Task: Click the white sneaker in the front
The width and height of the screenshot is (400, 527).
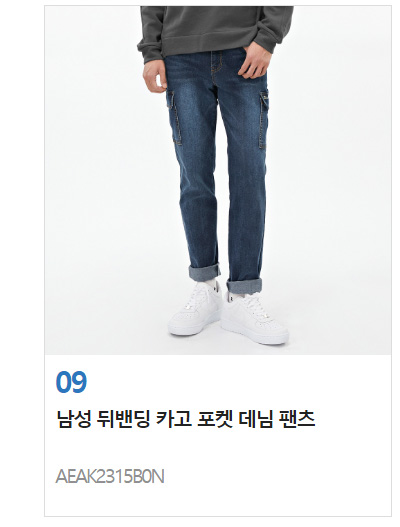Action: tap(254, 319)
